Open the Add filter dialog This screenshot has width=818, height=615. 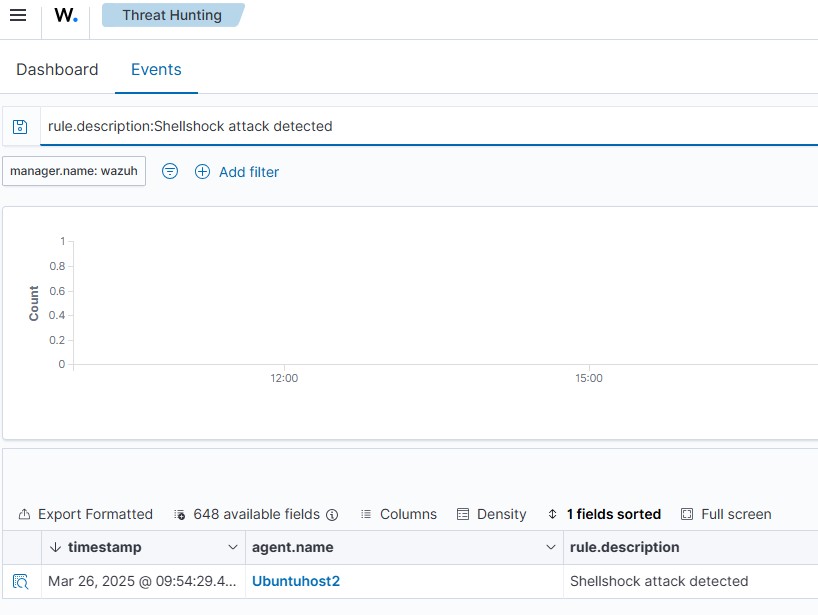237,171
